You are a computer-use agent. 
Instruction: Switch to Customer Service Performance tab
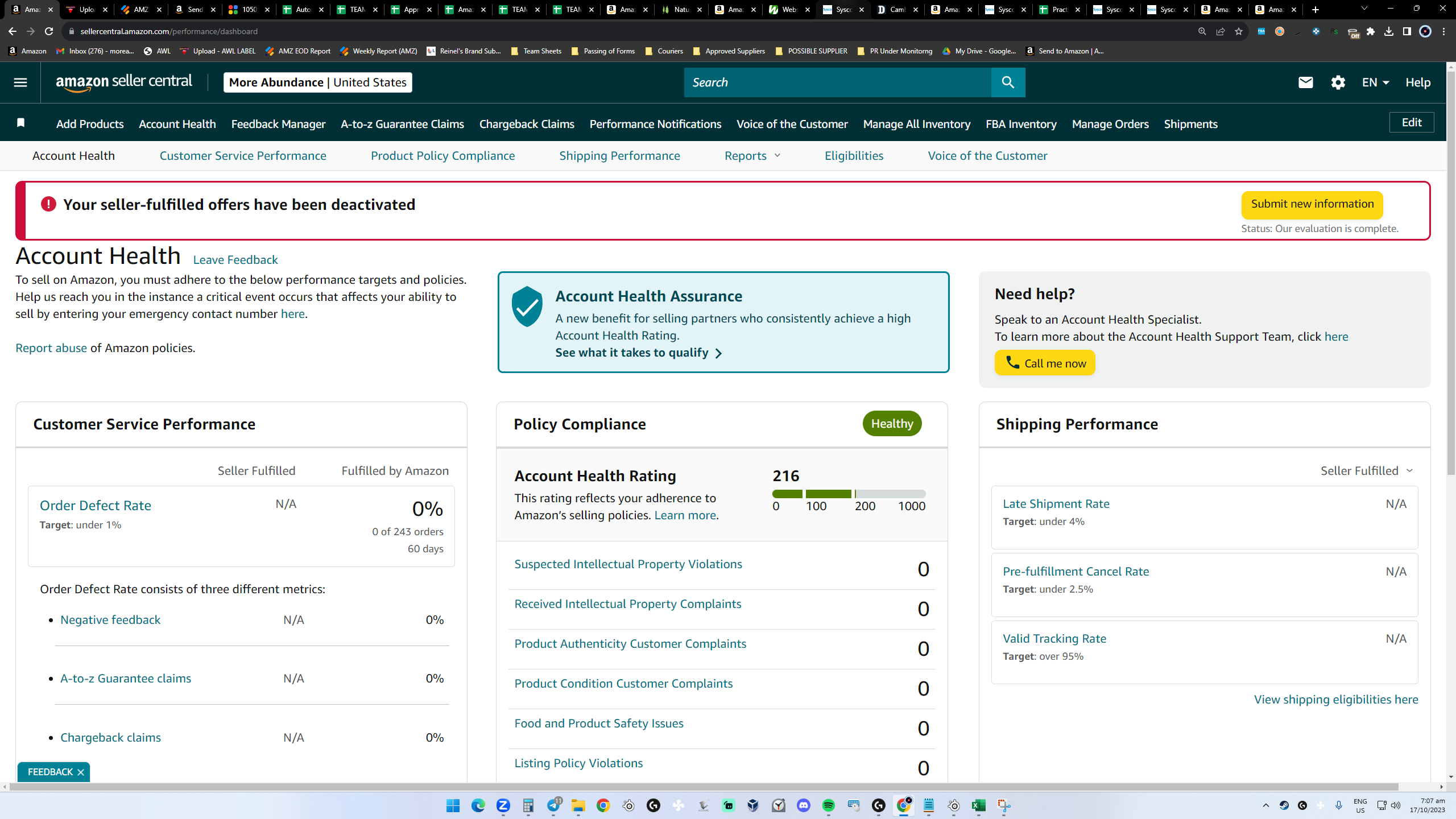pos(243,156)
